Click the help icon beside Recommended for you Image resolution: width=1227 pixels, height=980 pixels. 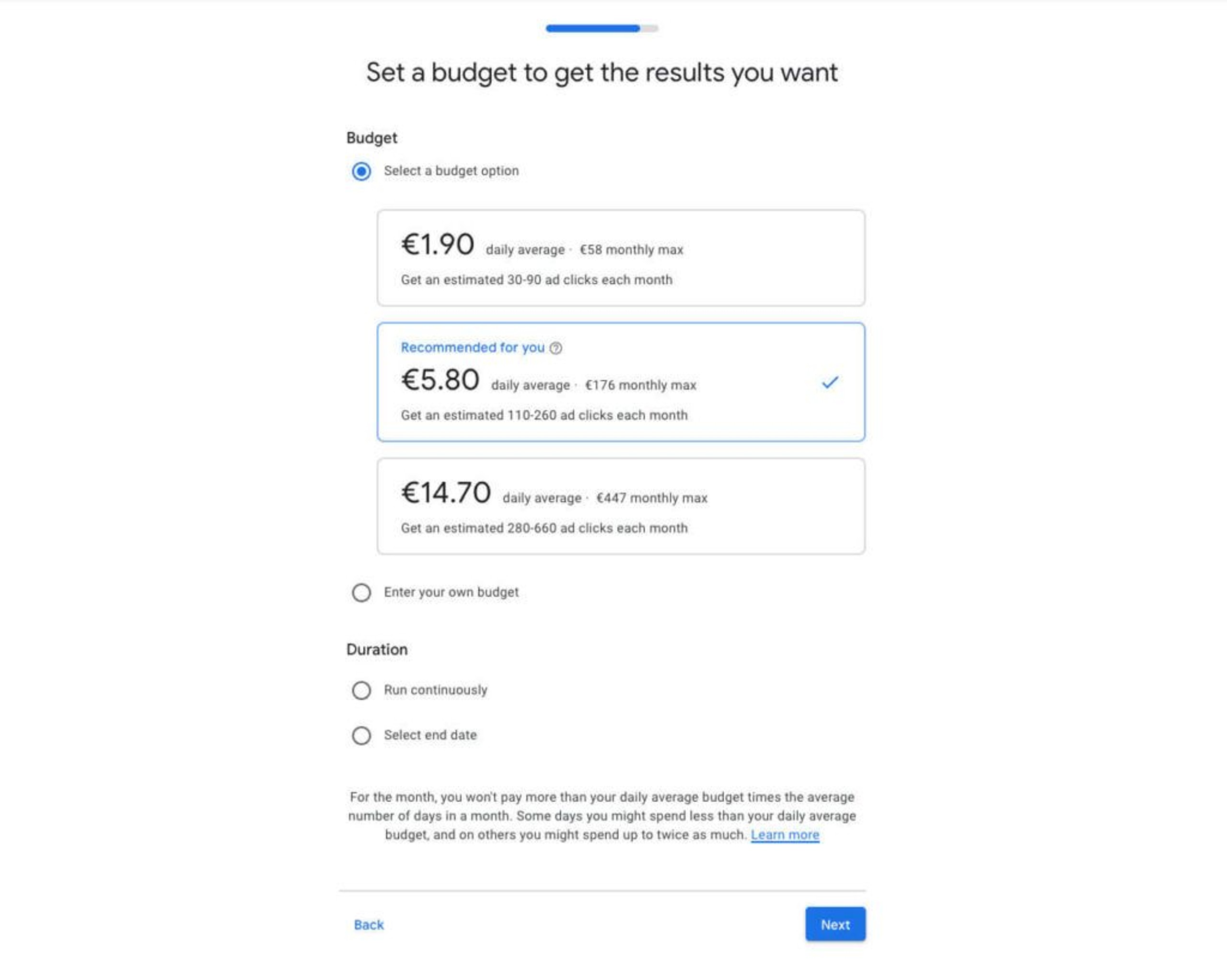pos(556,348)
